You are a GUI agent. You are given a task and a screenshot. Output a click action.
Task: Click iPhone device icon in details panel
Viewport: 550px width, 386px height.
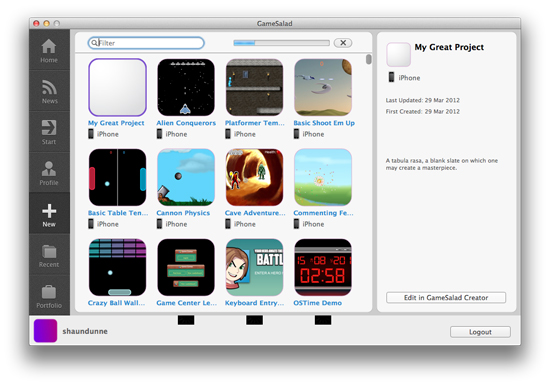(391, 77)
